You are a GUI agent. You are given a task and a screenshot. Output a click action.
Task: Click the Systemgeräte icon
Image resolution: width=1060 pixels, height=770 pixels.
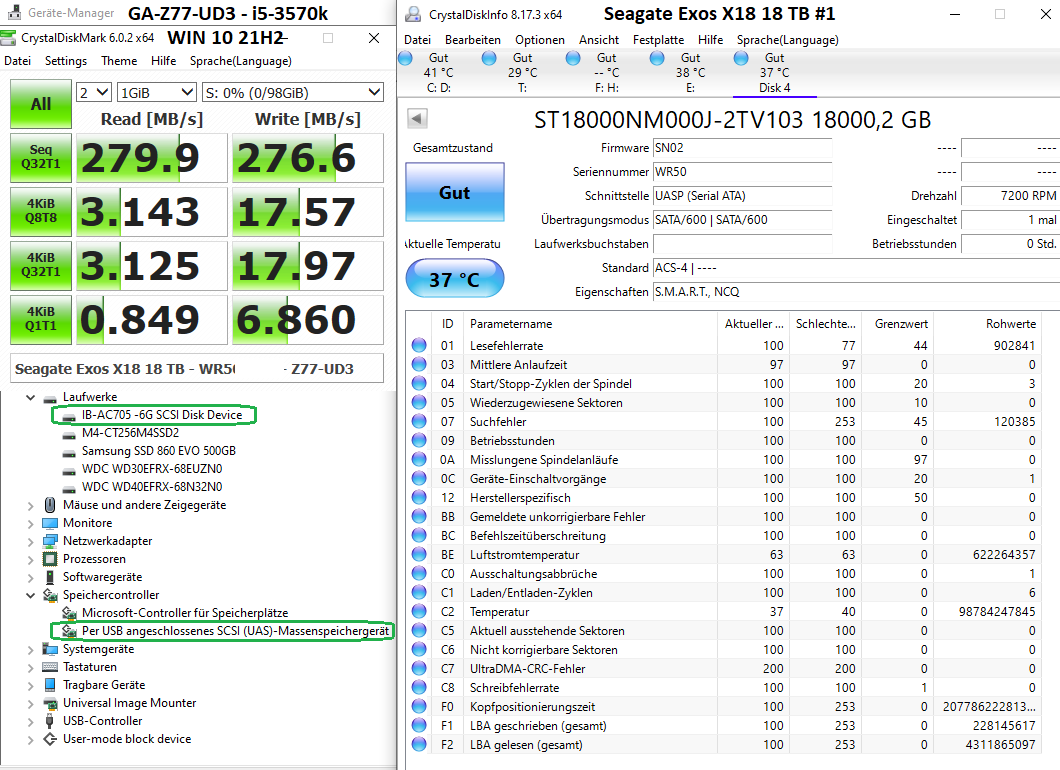point(50,649)
